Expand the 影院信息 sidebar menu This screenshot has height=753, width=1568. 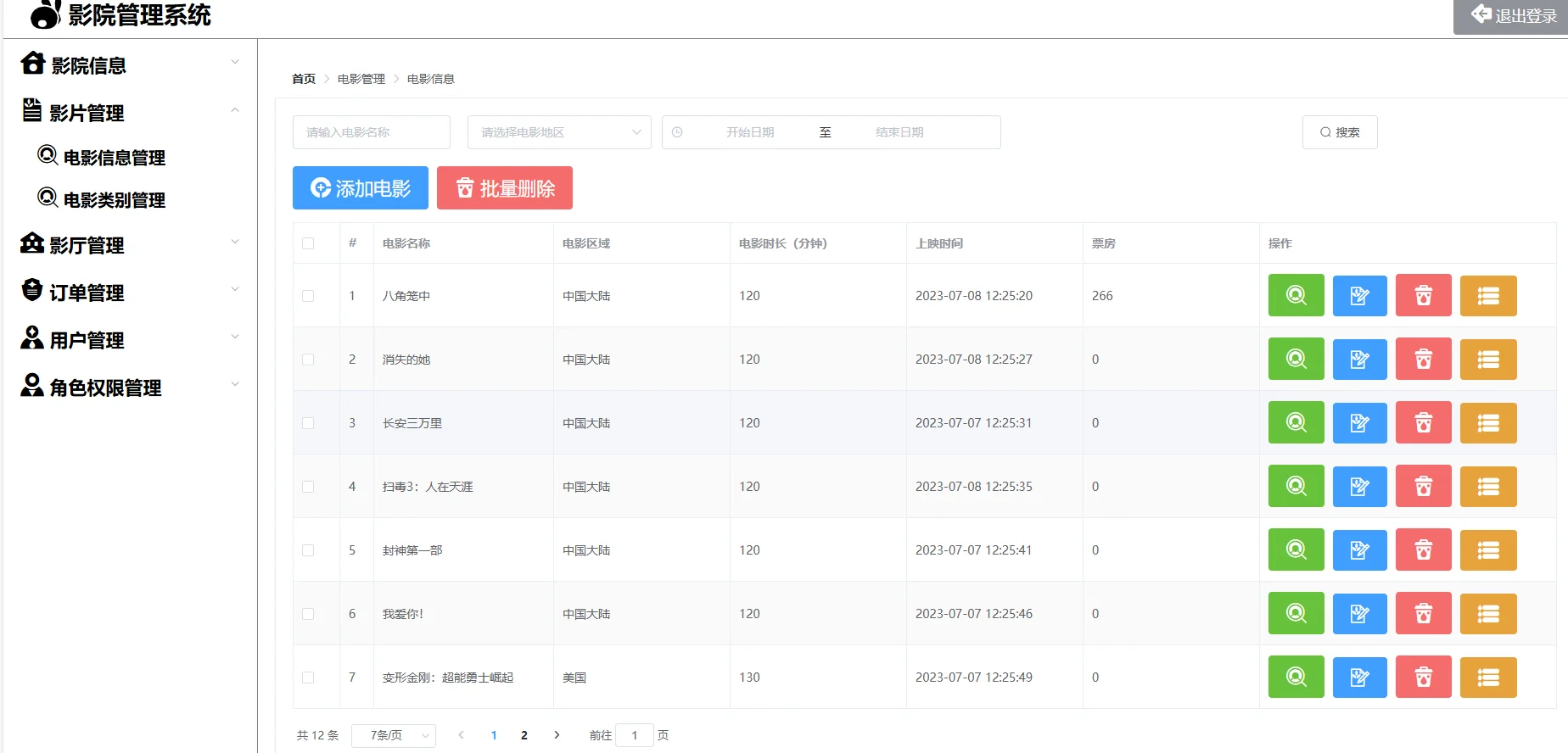coord(130,64)
